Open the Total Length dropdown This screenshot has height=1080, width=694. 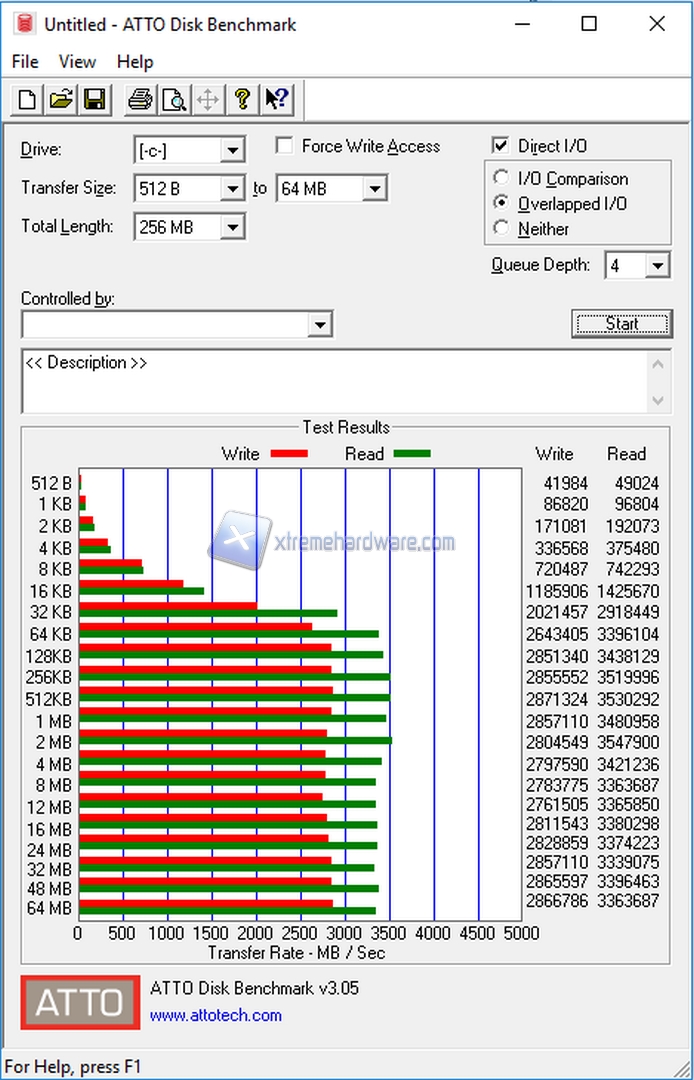(x=232, y=228)
